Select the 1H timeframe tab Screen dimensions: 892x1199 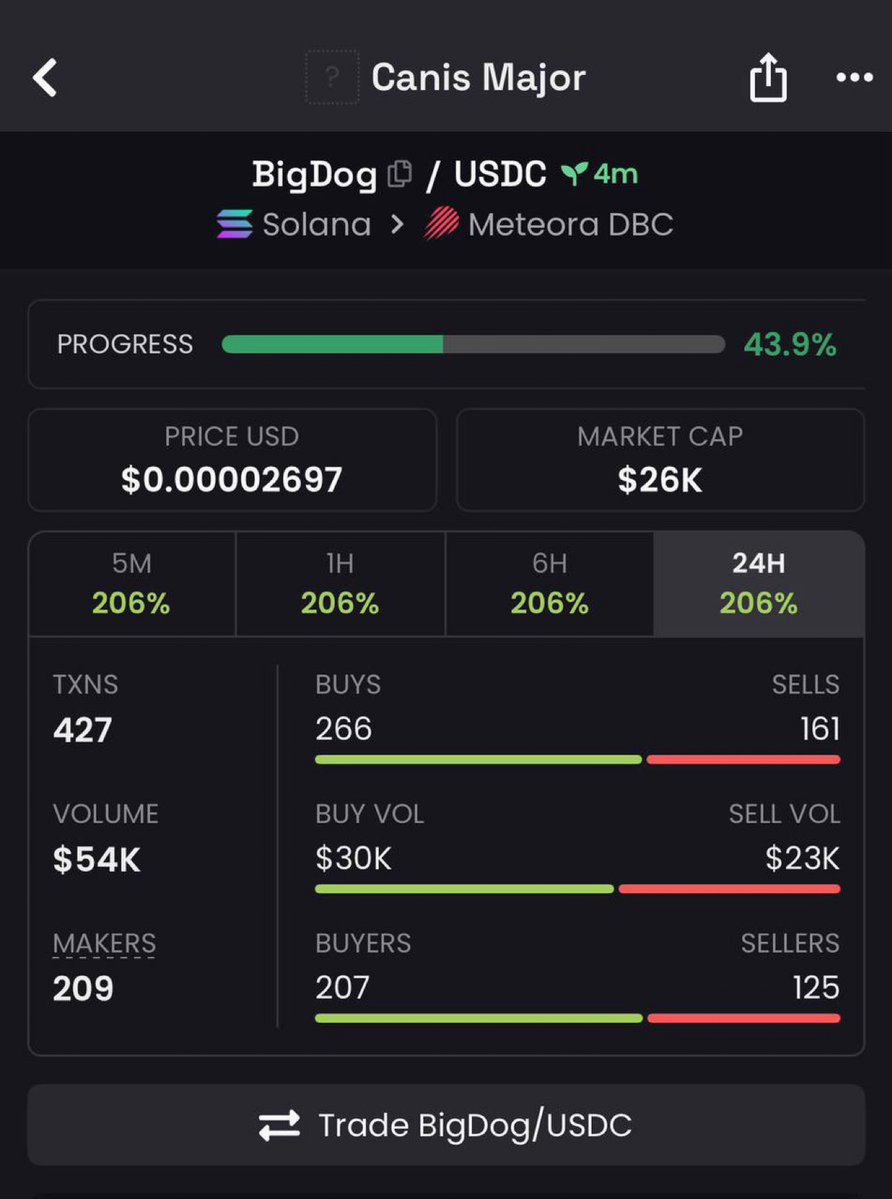pyautogui.click(x=340, y=583)
